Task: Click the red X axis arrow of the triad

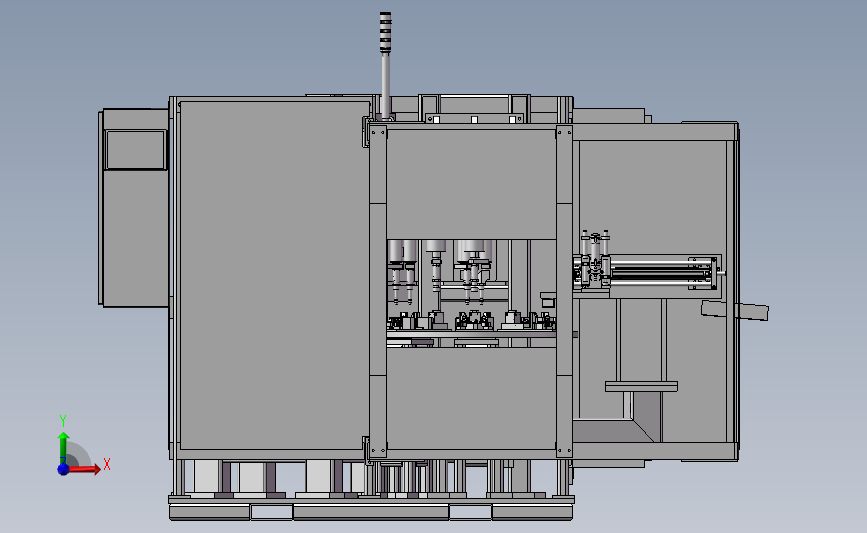Action: [x=84, y=469]
